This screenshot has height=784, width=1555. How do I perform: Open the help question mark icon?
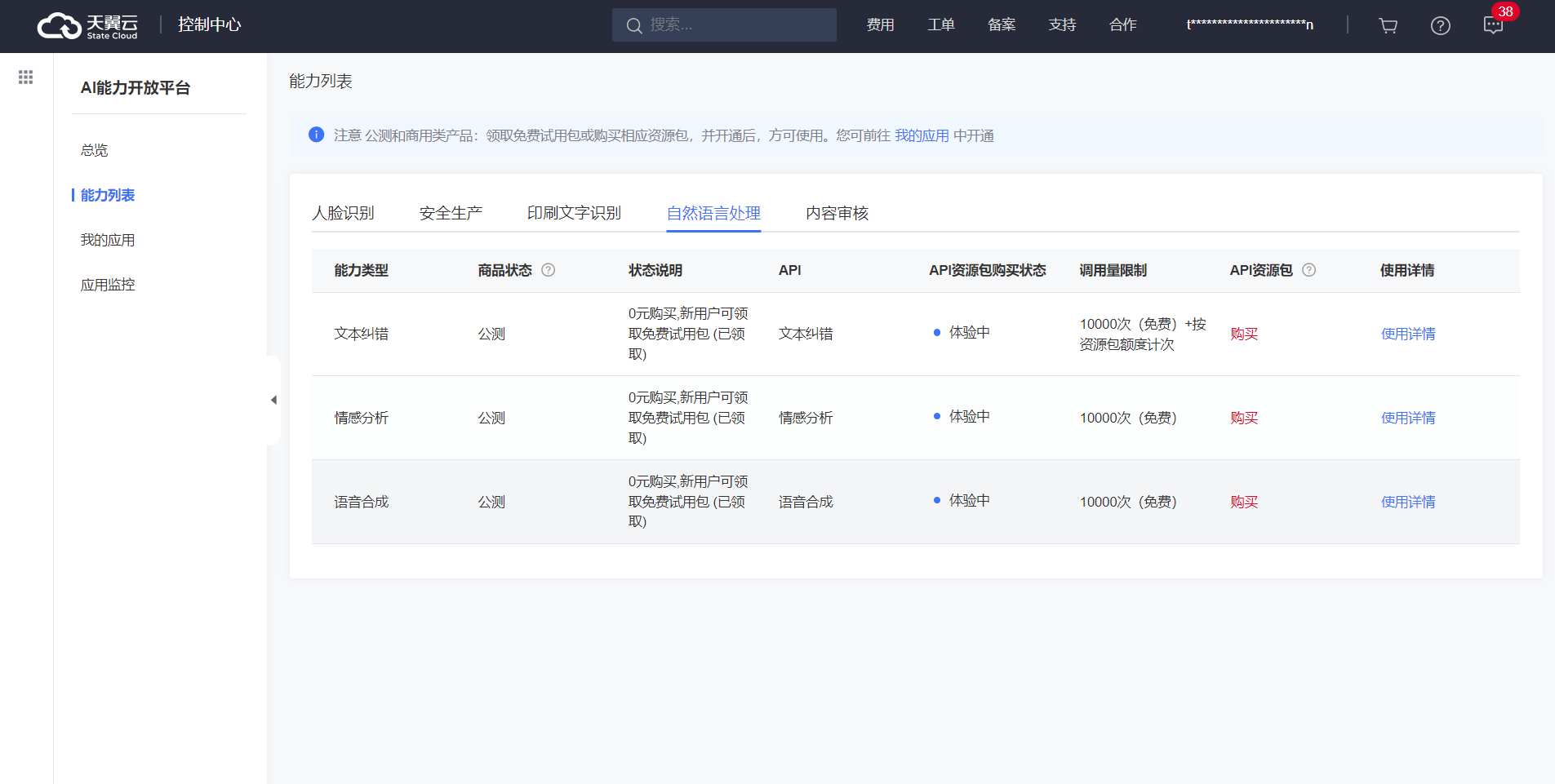(1441, 25)
